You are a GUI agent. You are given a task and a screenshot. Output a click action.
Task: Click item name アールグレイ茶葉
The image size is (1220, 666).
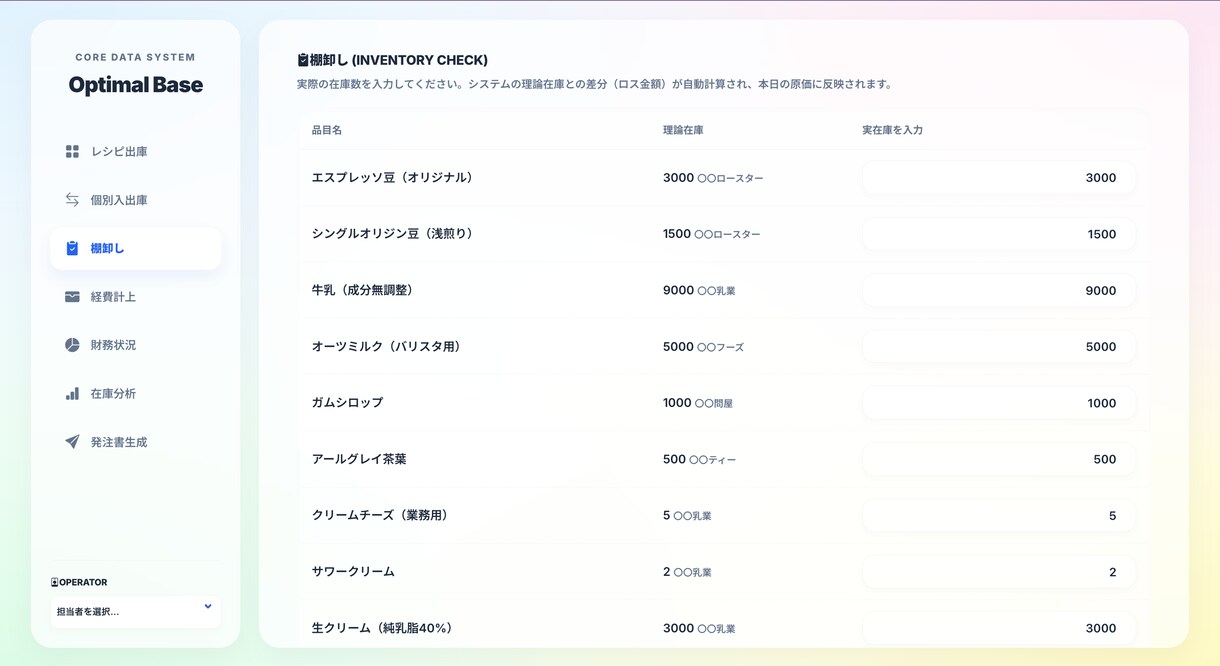tap(359, 459)
